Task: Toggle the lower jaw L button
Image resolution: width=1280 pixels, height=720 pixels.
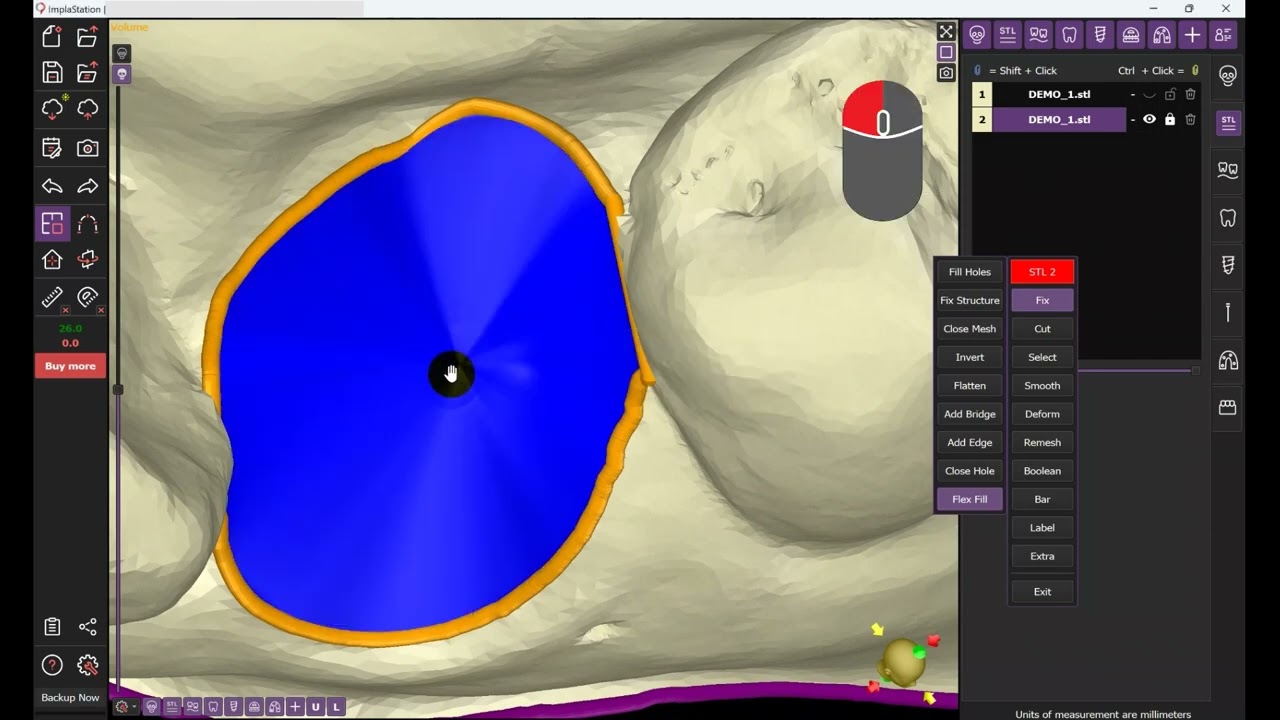Action: pyautogui.click(x=337, y=707)
